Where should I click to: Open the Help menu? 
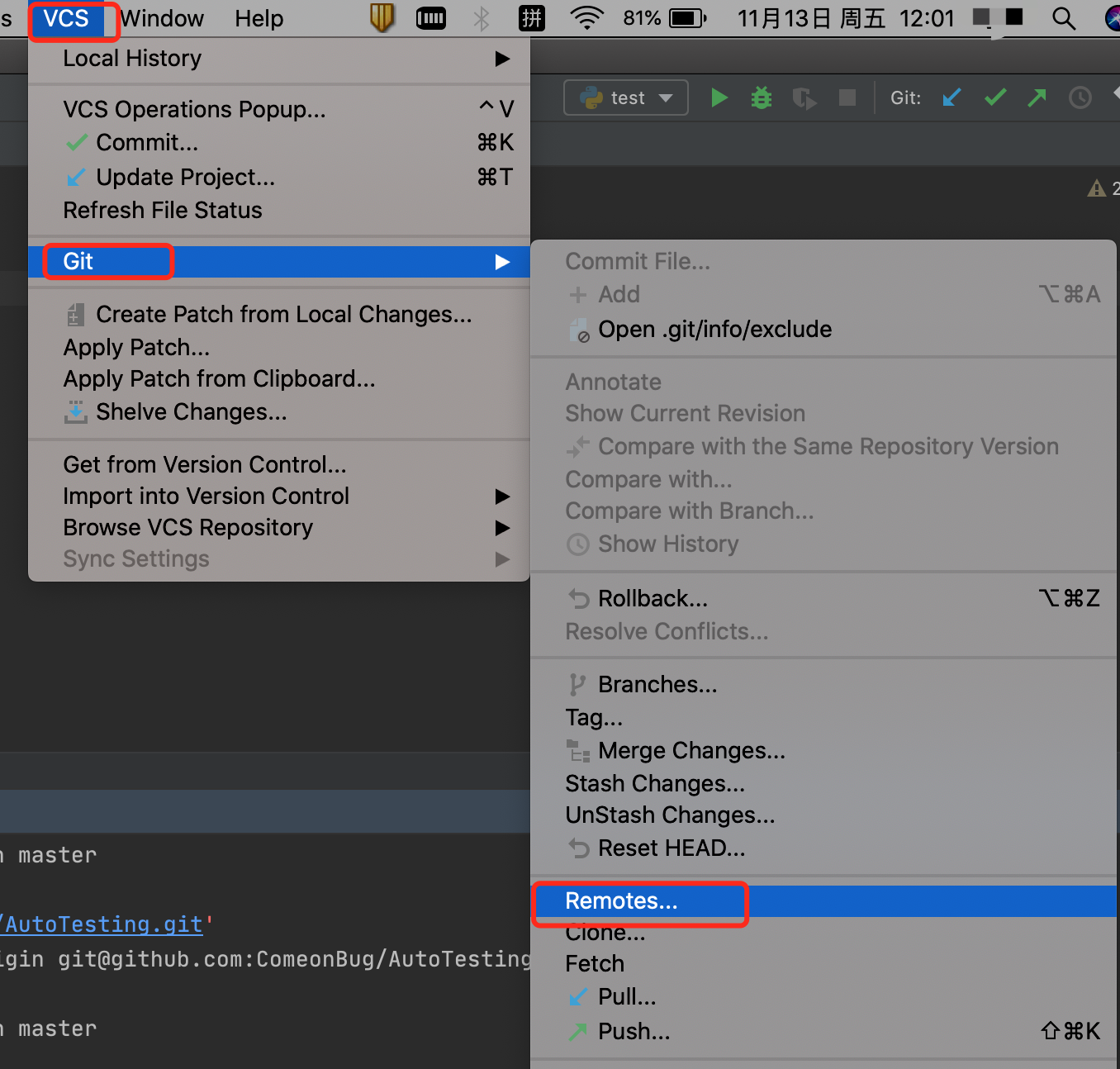[259, 18]
